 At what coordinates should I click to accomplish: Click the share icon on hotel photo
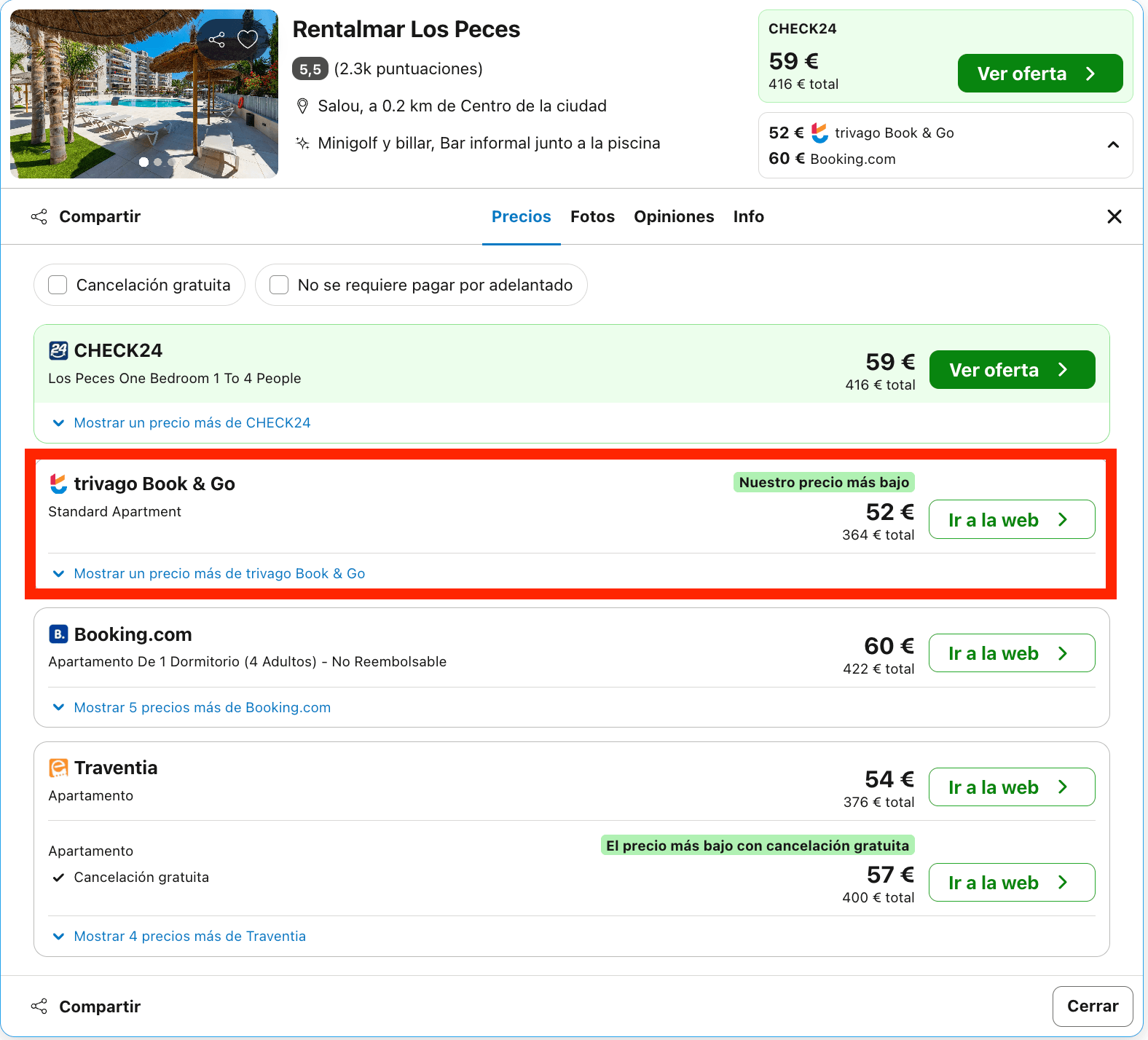[x=217, y=39]
